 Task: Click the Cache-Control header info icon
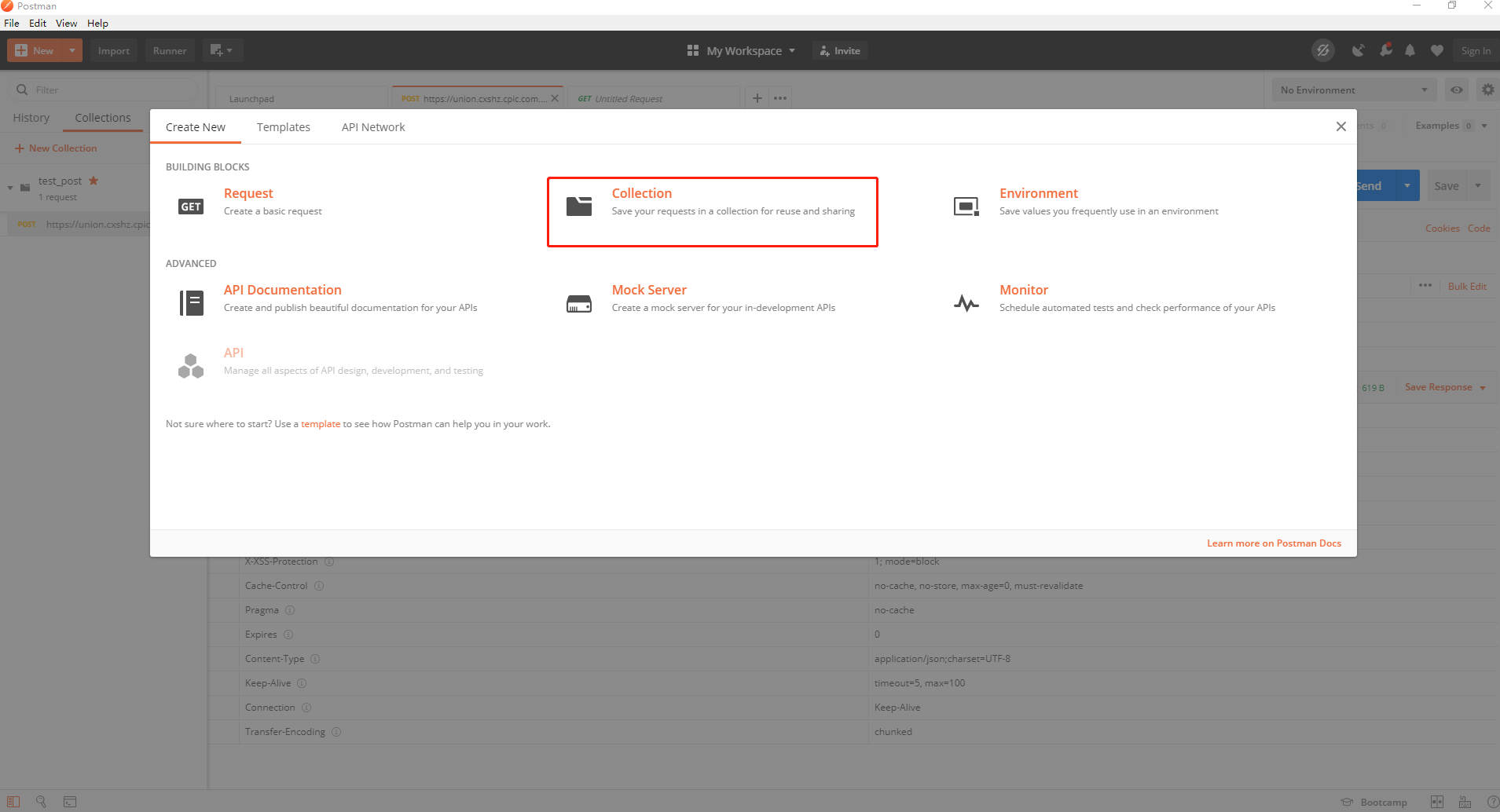point(319,586)
